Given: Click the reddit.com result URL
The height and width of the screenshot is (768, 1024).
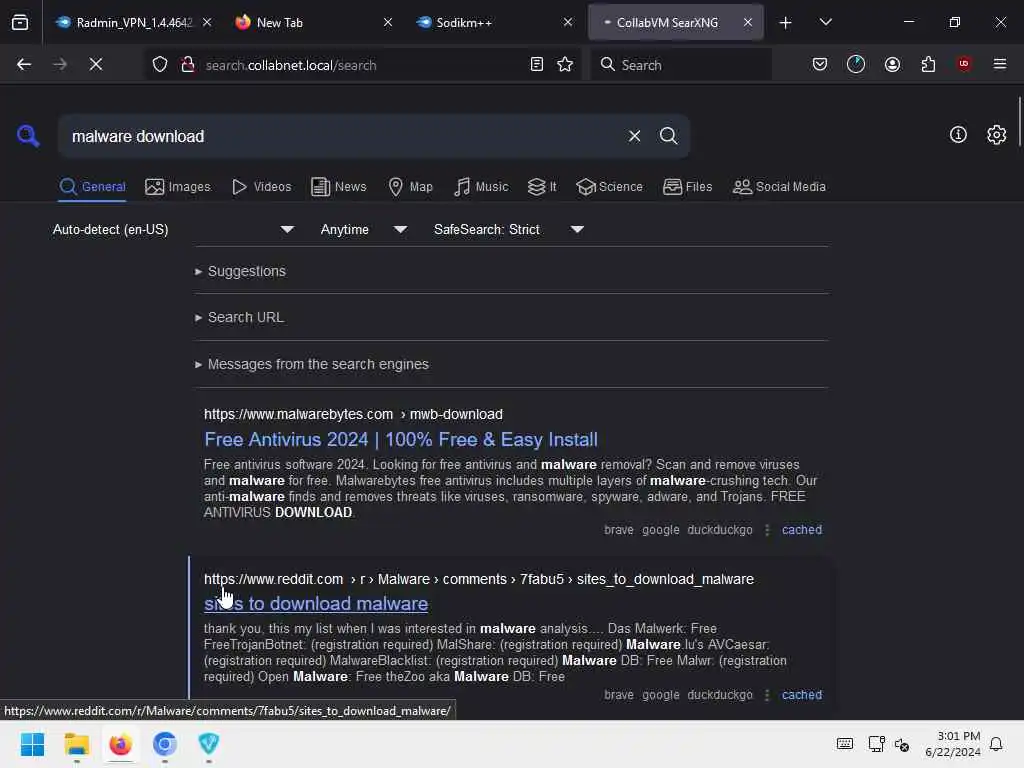Looking at the screenshot, I should tap(479, 579).
